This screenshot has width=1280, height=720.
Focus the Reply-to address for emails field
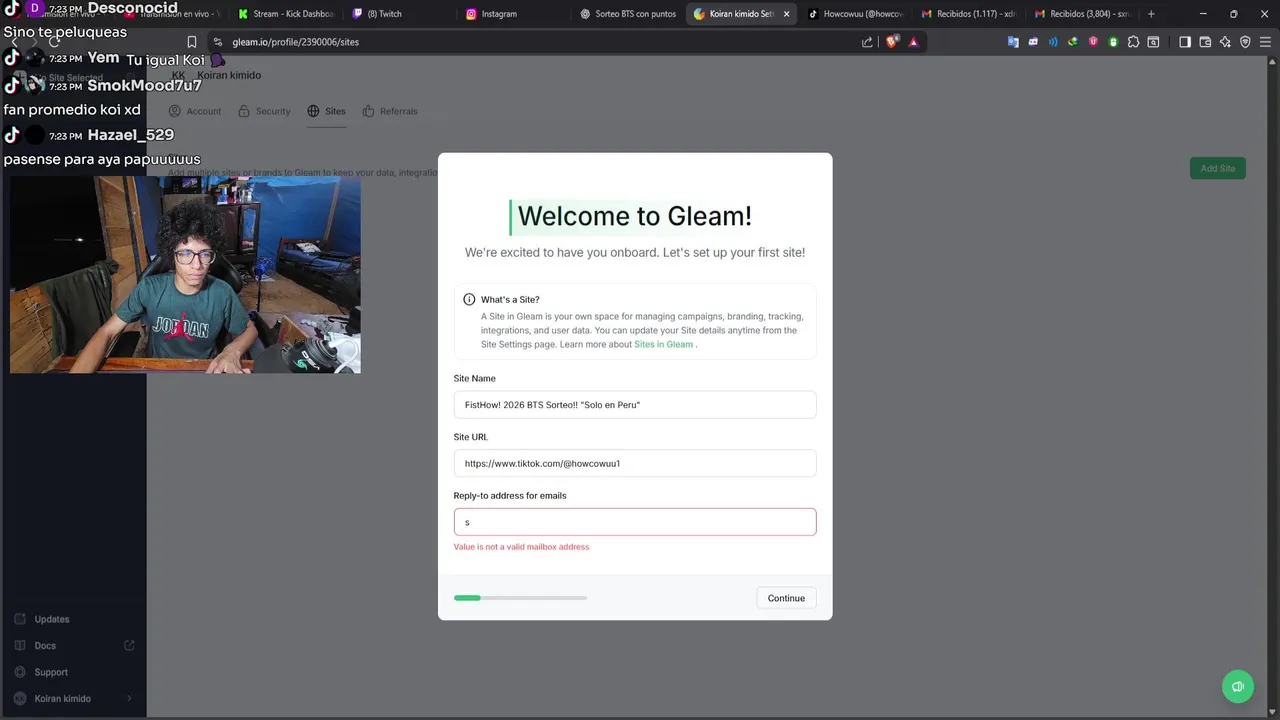635,522
